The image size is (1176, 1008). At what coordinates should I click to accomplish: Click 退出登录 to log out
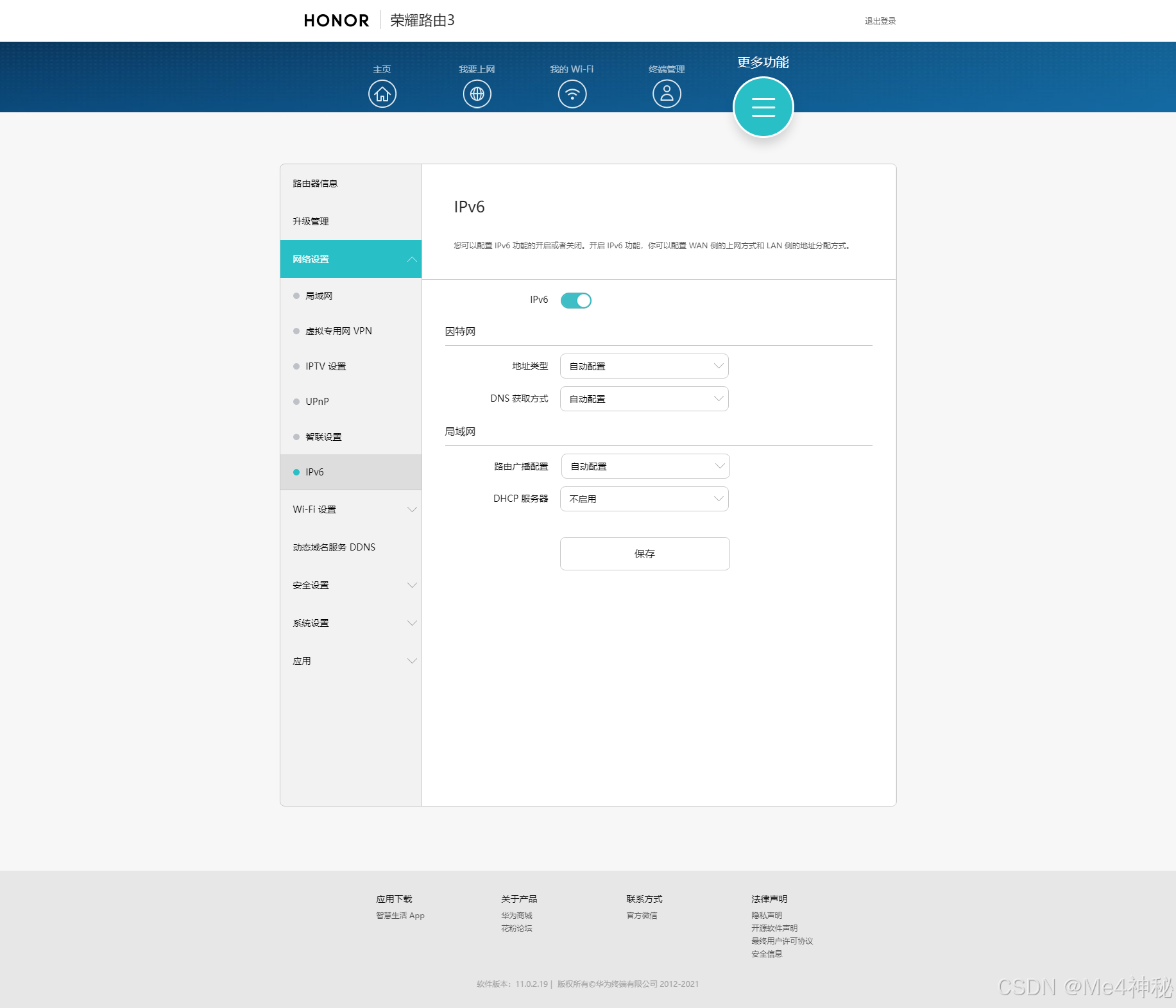[x=880, y=21]
